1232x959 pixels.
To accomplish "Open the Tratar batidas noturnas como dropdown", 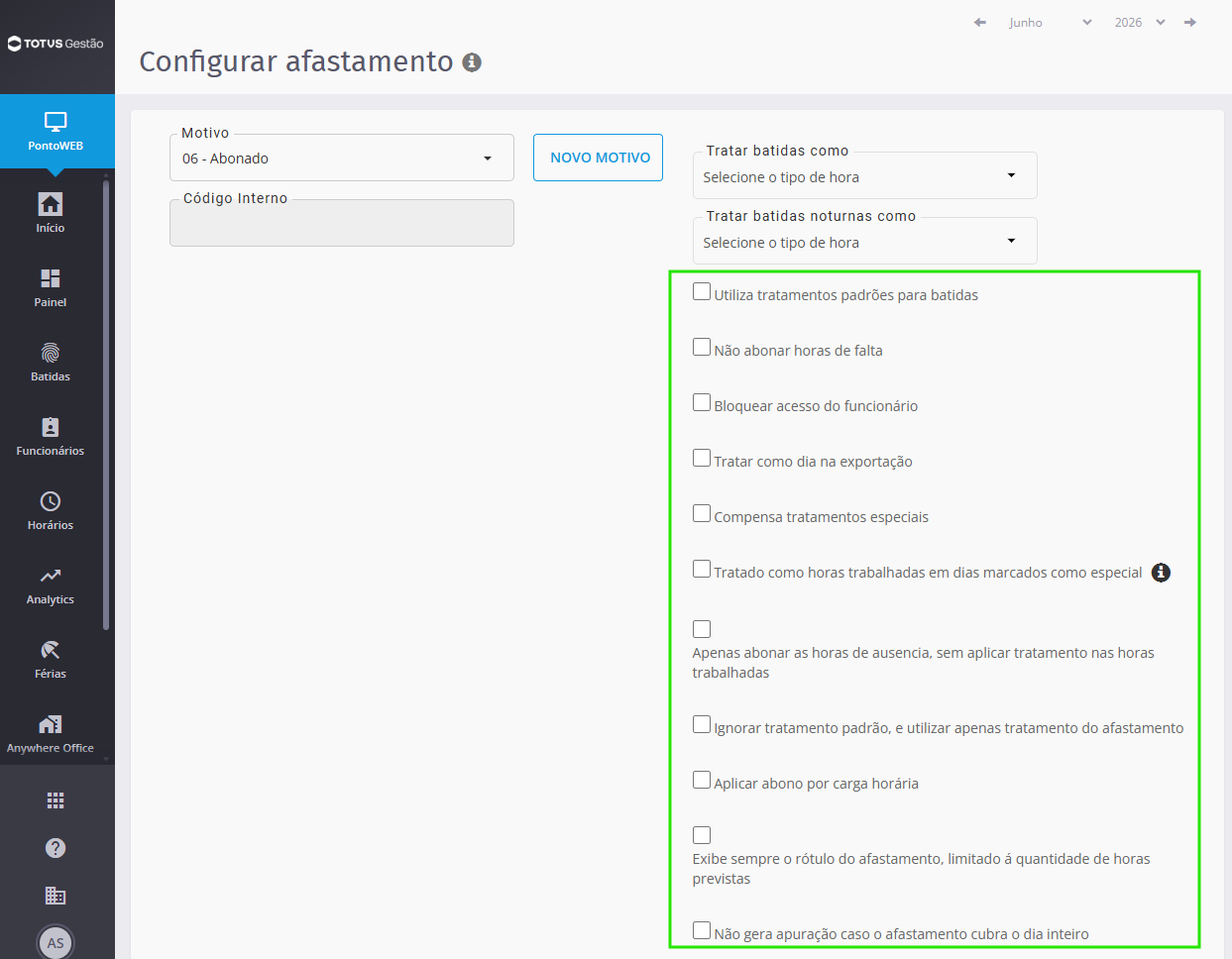I will pos(865,242).
